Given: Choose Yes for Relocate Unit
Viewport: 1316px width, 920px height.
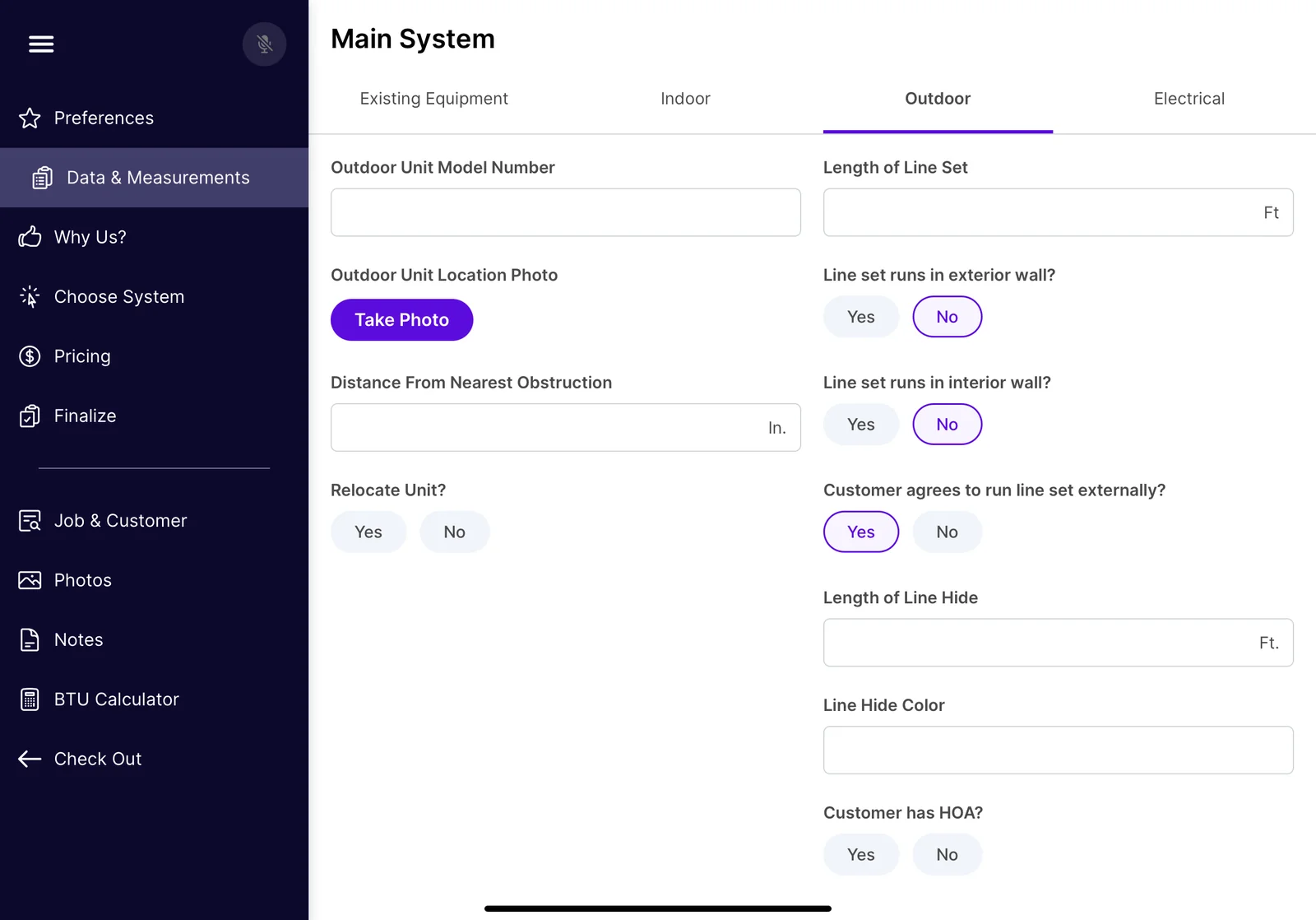Looking at the screenshot, I should tap(368, 532).
